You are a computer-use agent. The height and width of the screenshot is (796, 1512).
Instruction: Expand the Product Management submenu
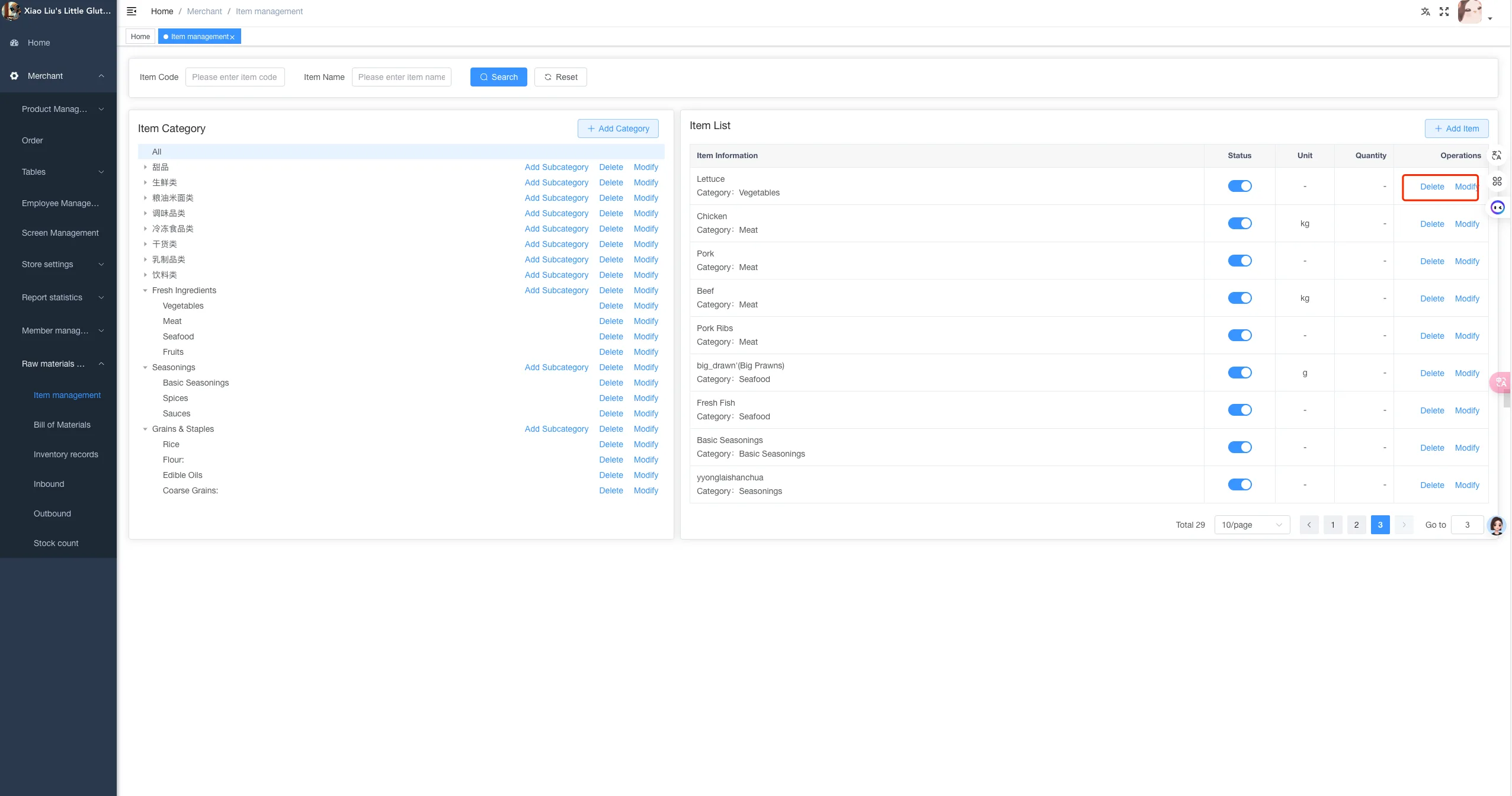pyautogui.click(x=58, y=109)
